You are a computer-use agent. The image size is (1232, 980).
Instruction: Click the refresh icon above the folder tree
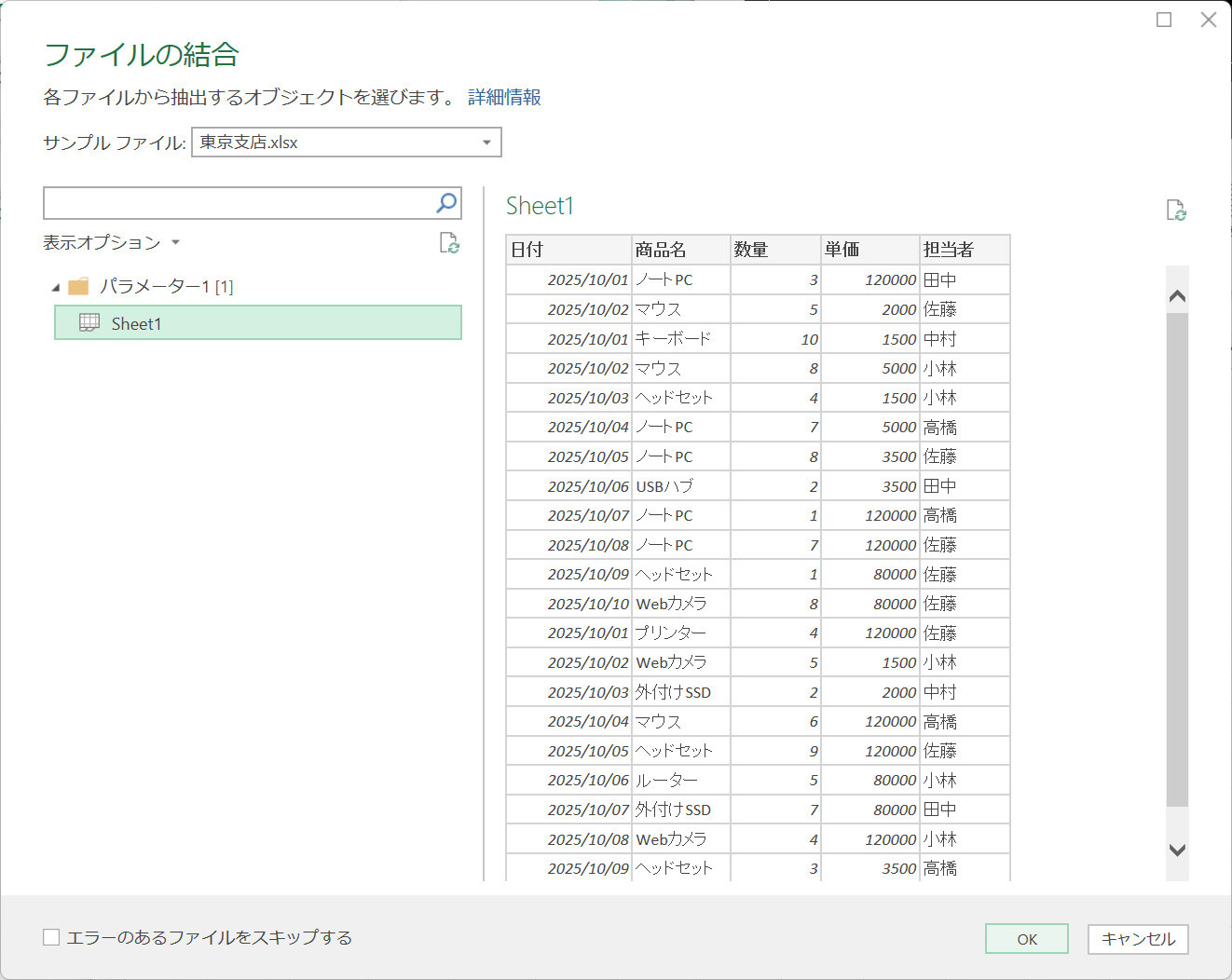coord(450,243)
